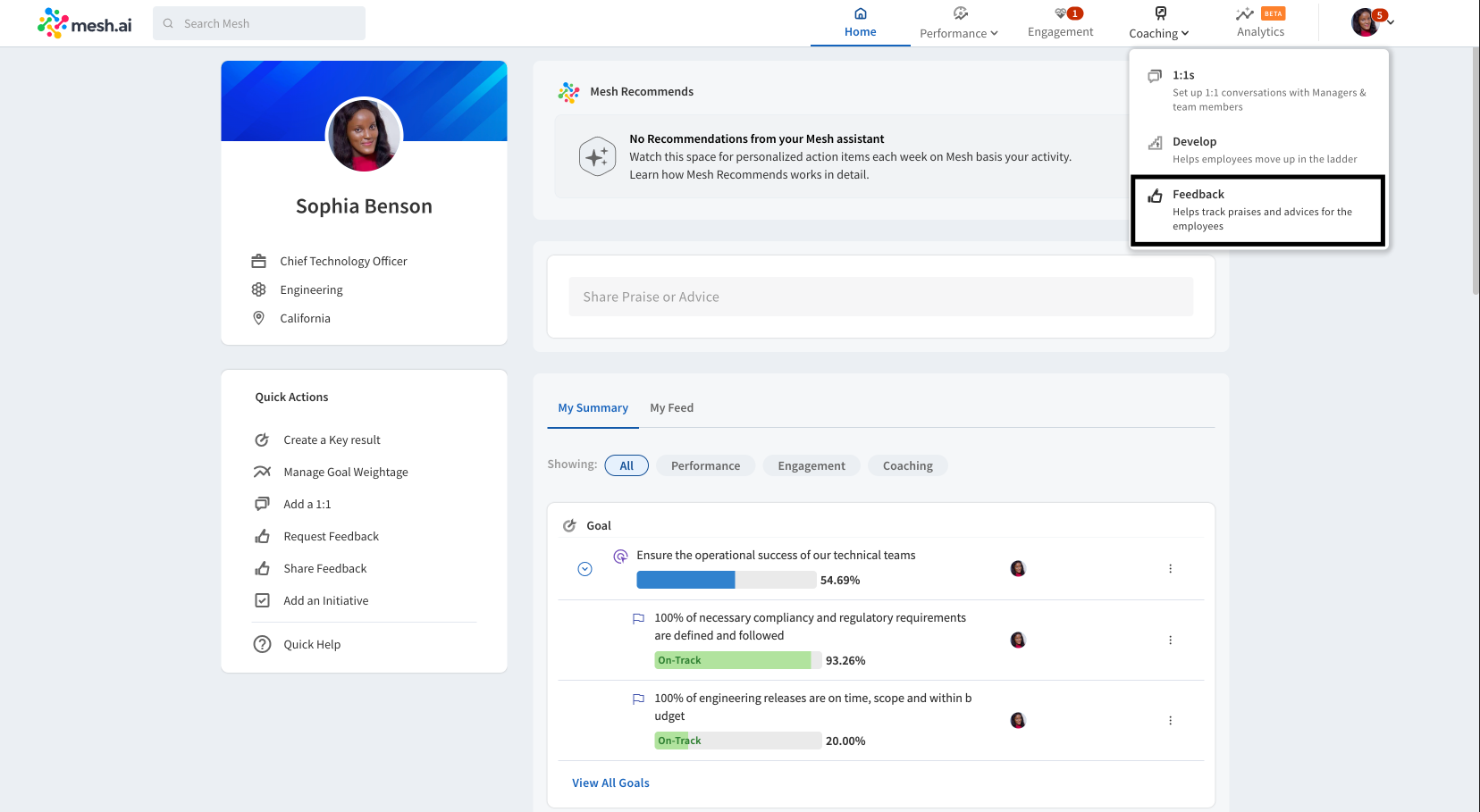Click the Mesh Recommends colorful logo icon
The image size is (1480, 812).
568,92
